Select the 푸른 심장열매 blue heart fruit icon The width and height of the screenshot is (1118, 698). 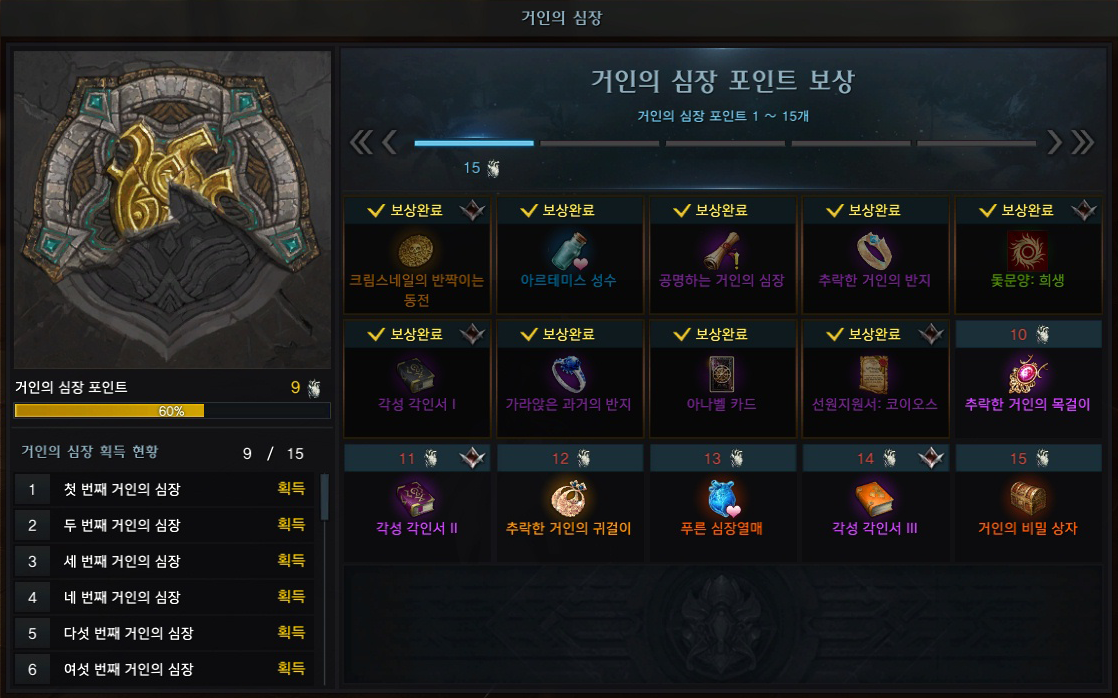[722, 498]
